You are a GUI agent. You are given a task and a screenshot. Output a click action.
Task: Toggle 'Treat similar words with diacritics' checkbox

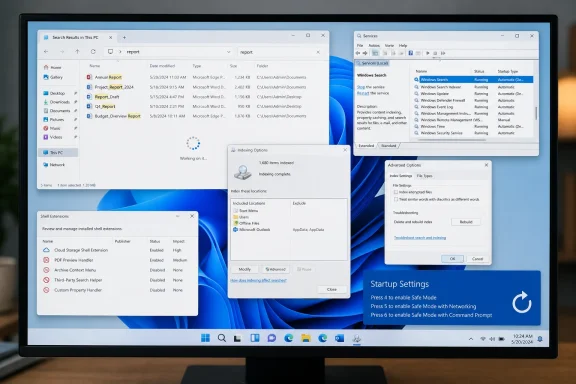[396, 200]
